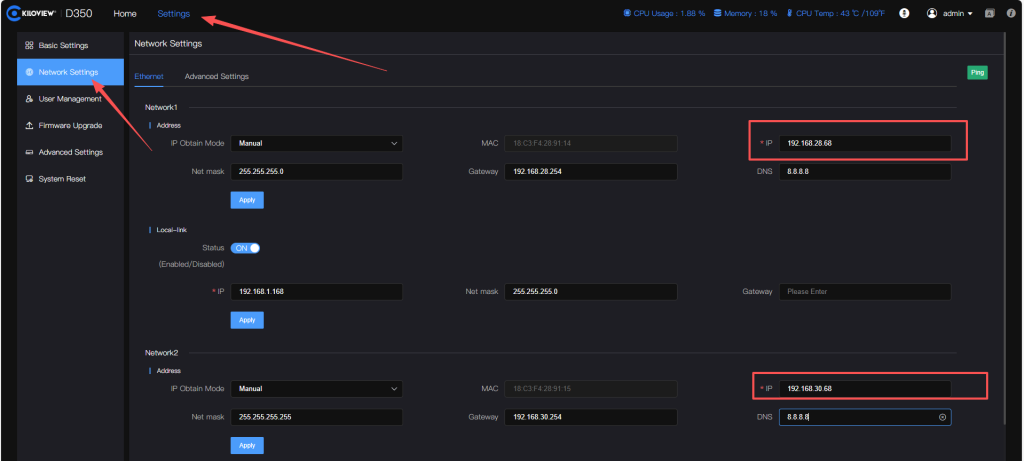The width and height of the screenshot is (1024, 461).
Task: Expand Network1 IP Obtain Mode dropdown
Action: (x=317, y=143)
